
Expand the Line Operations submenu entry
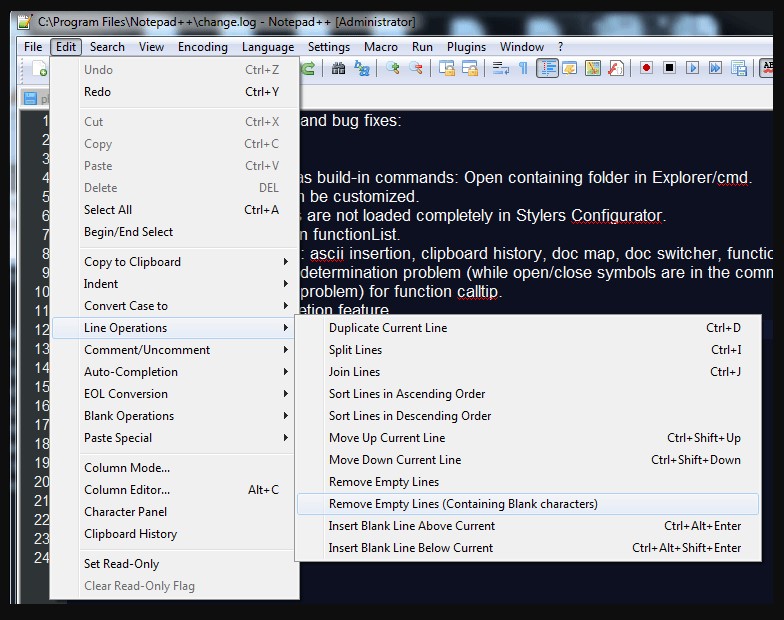pyautogui.click(x=172, y=328)
